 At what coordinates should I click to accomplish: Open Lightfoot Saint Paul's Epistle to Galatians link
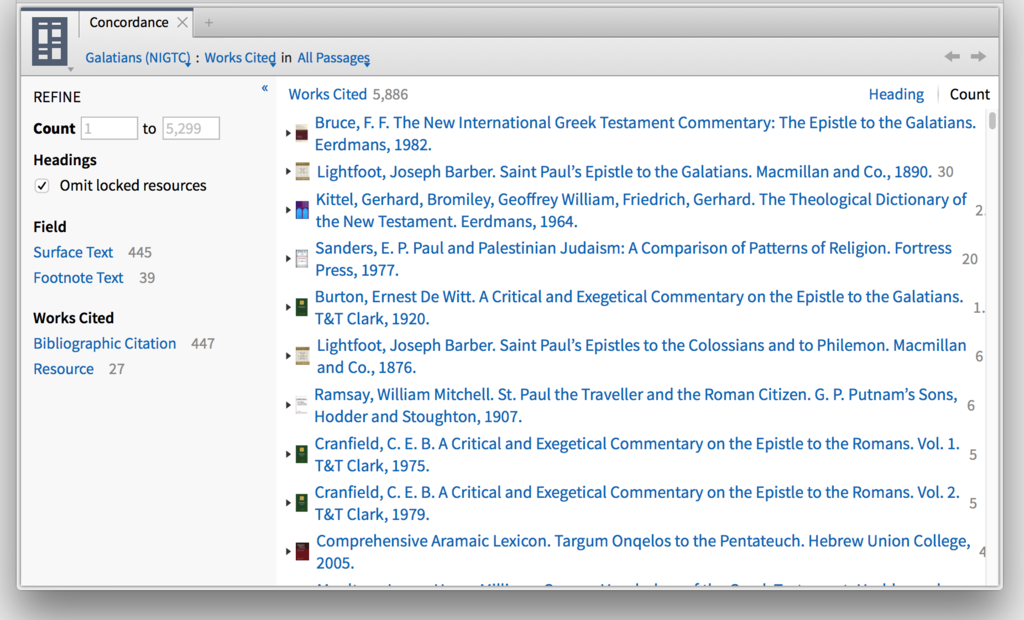point(624,172)
